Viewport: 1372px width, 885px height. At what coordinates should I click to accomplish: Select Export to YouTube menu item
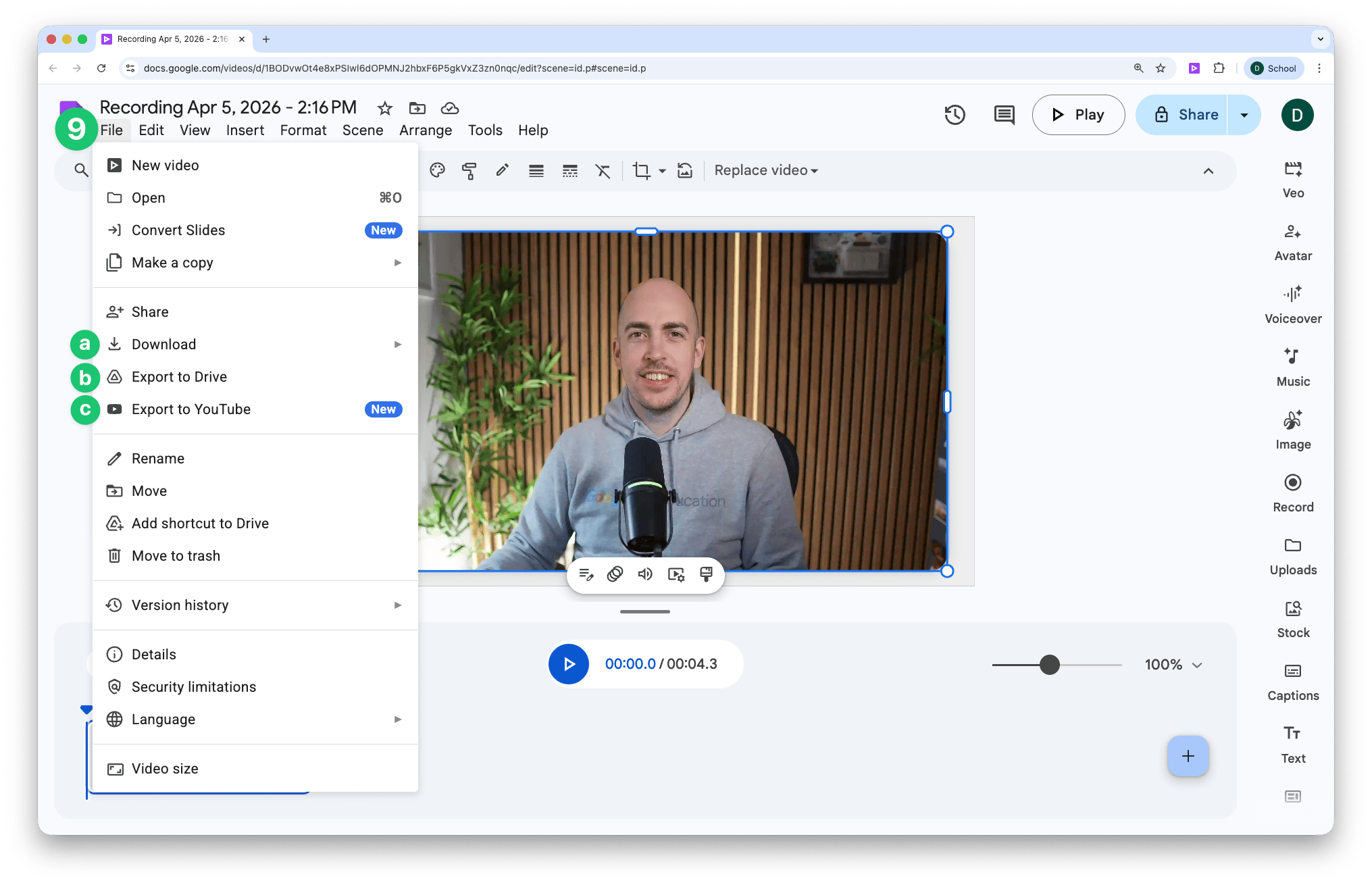click(x=191, y=409)
